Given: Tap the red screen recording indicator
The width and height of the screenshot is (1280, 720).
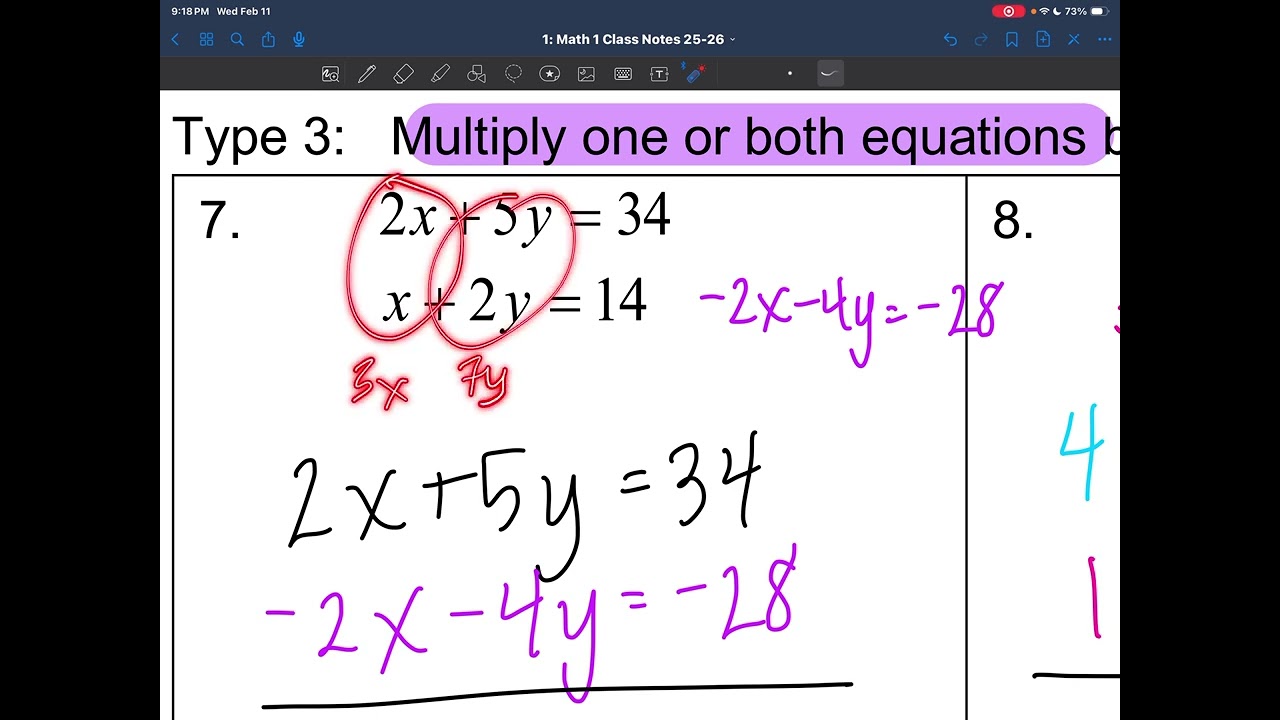Looking at the screenshot, I should [1008, 11].
